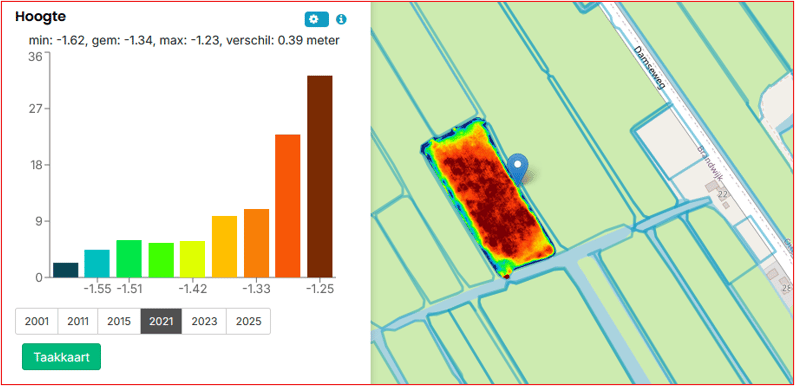Select the active 2021 year button
Image resolution: width=795 pixels, height=386 pixels.
[x=161, y=321]
